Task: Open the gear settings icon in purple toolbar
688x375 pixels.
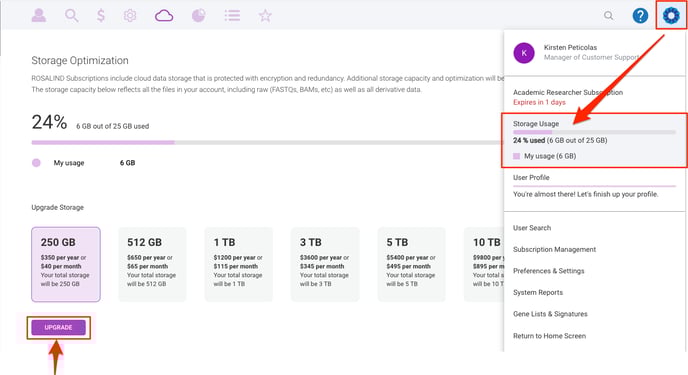Action: (130, 16)
